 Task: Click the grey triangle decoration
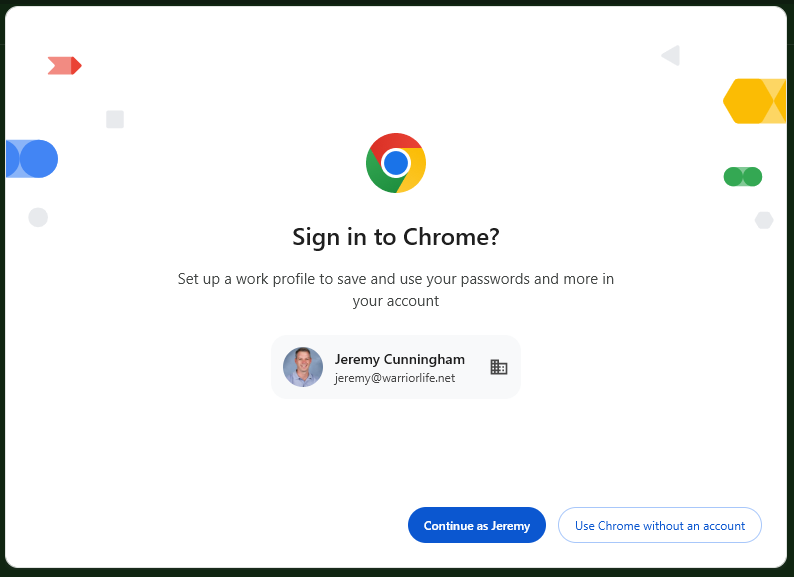[x=671, y=56]
